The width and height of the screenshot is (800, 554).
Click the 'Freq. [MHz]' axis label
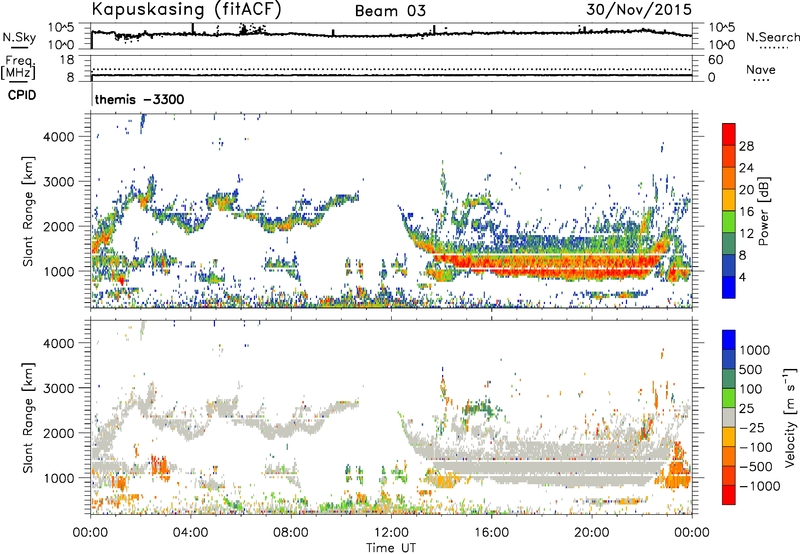coord(18,67)
